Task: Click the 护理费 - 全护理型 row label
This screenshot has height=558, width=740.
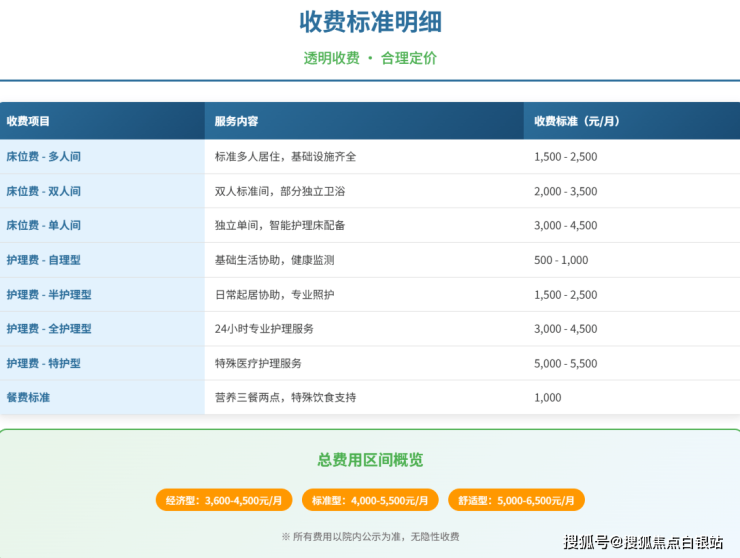Action: point(49,329)
